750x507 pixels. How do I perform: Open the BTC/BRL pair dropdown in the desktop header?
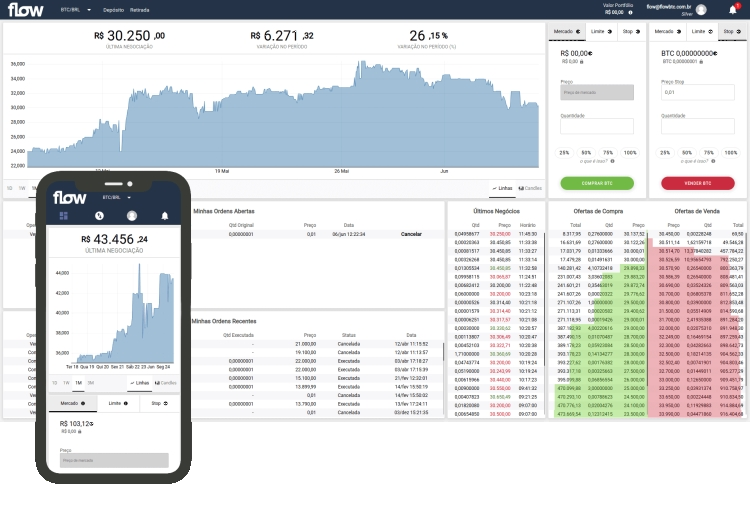(x=76, y=10)
